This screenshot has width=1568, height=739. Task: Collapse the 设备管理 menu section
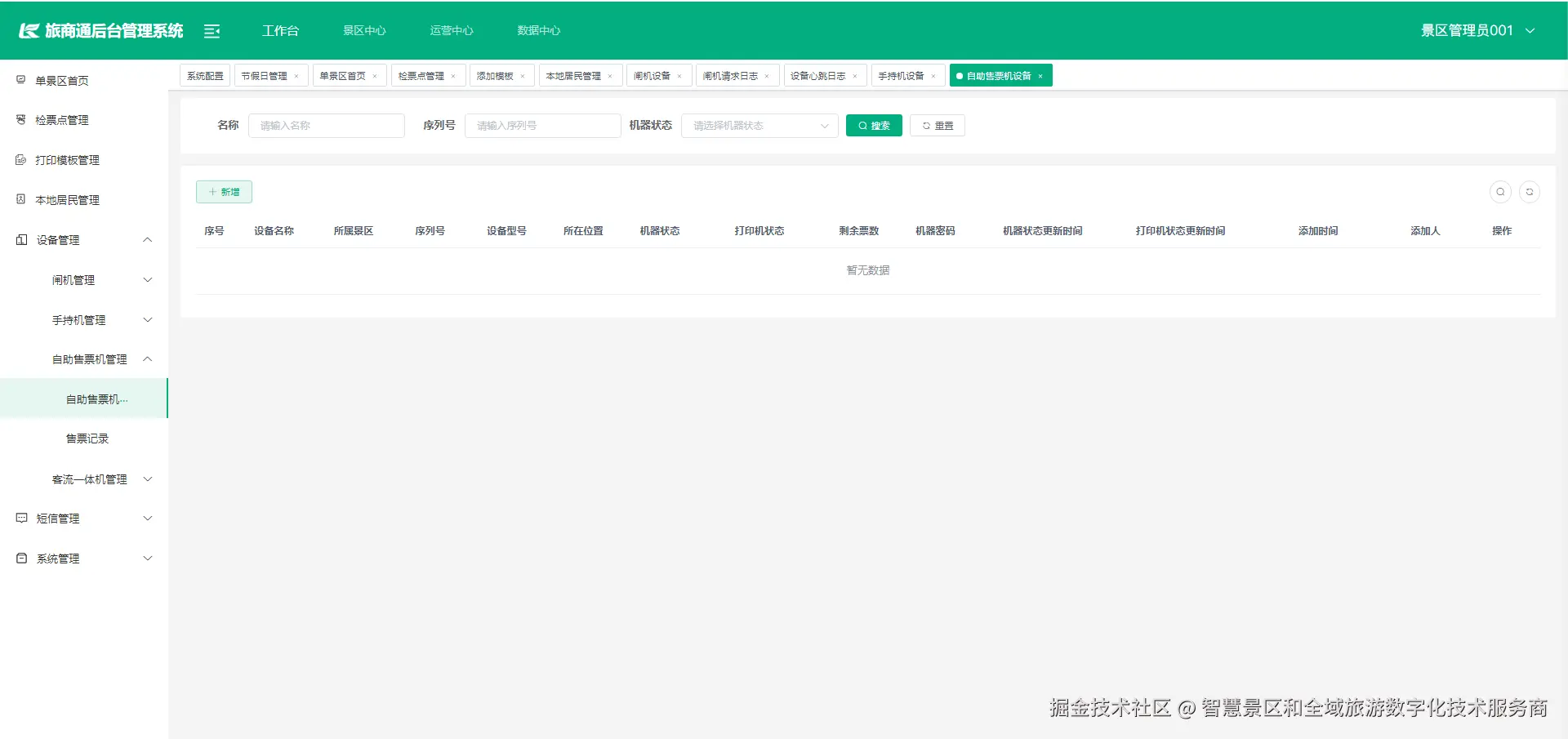point(148,239)
